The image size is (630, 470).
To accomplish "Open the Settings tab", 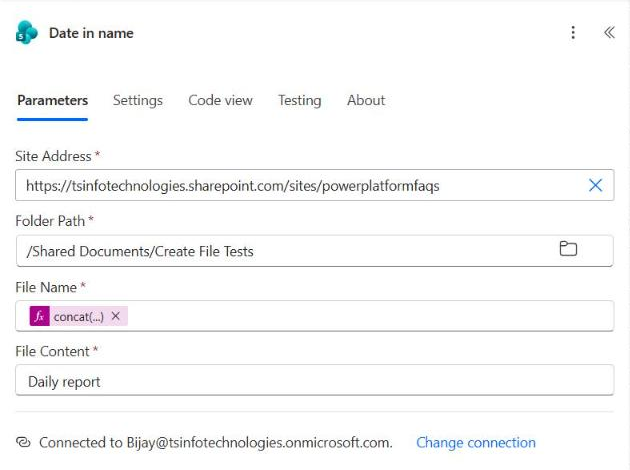I will pyautogui.click(x=138, y=100).
